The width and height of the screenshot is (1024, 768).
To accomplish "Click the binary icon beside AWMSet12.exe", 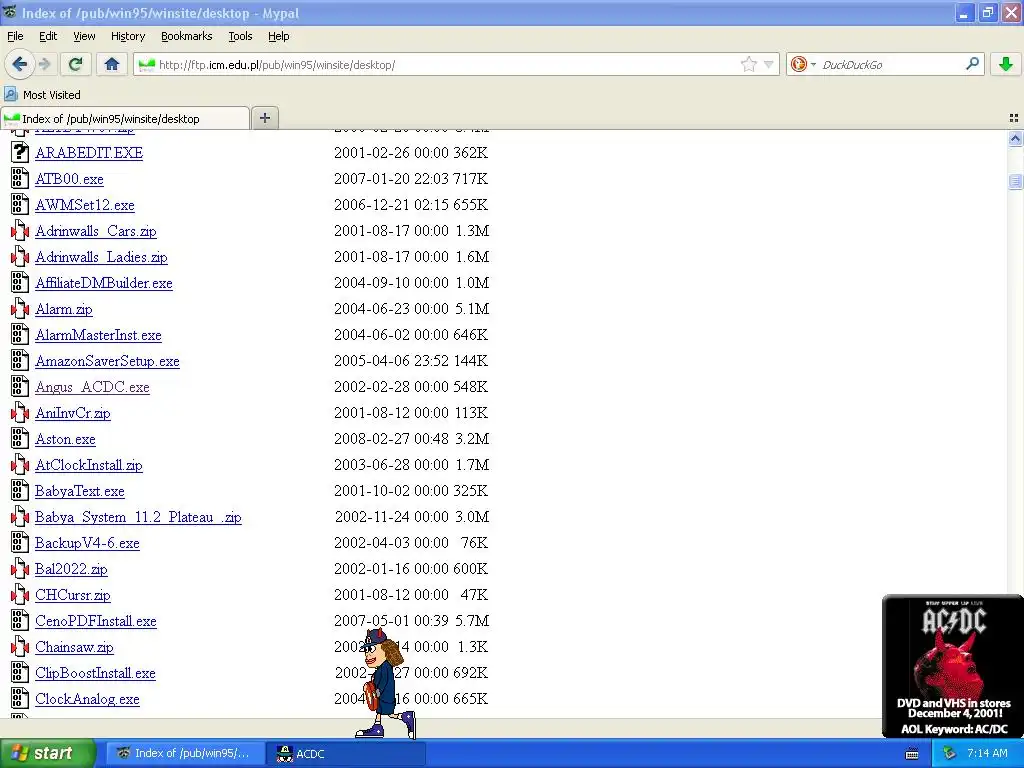I will click(x=20, y=204).
